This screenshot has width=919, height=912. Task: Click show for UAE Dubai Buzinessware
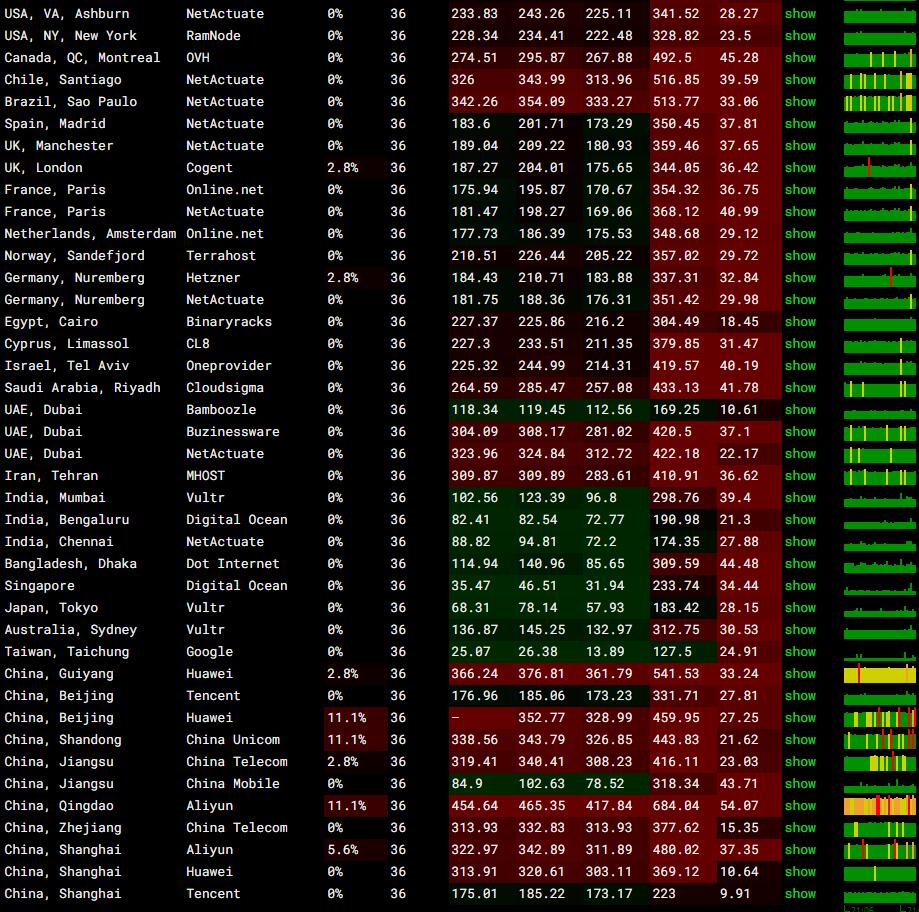[x=800, y=431]
